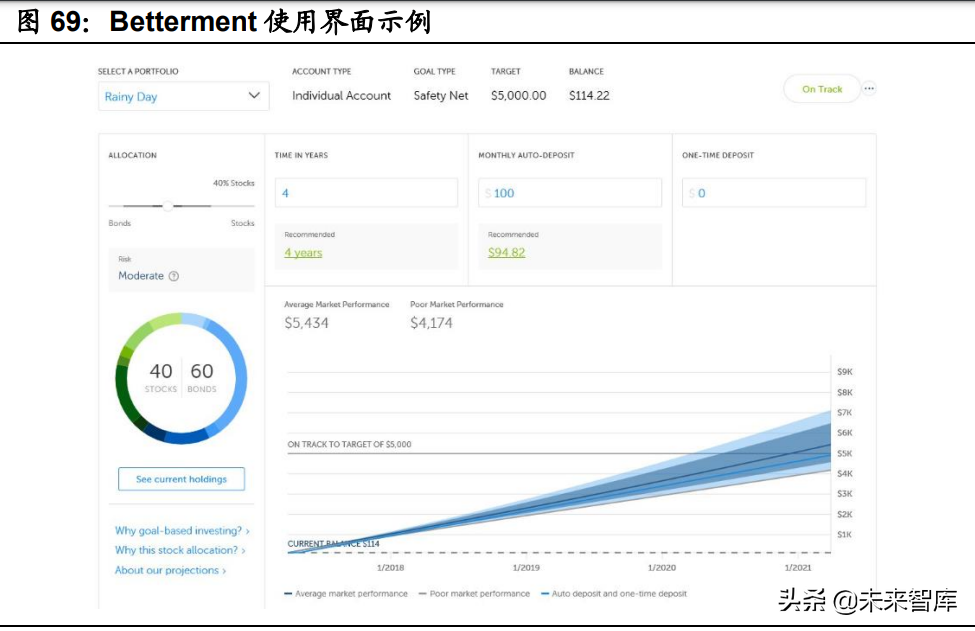Screen dimensions: 975x631
Task: Click the recommended 4 years link
Action: (303, 252)
